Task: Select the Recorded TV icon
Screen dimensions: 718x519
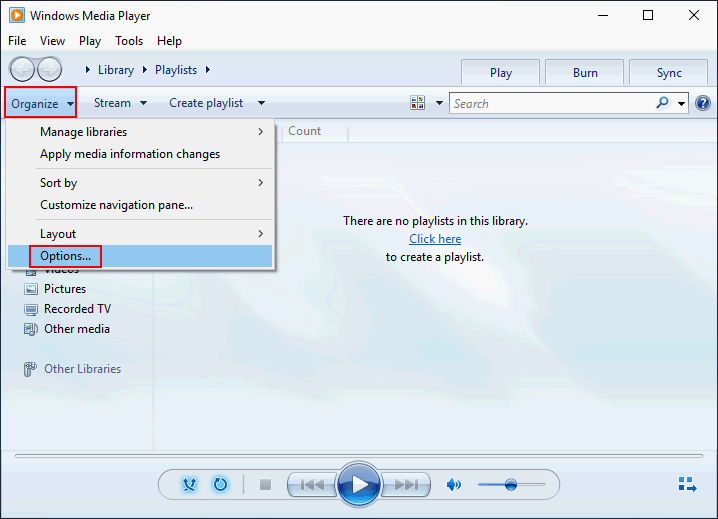Action: click(x=31, y=310)
